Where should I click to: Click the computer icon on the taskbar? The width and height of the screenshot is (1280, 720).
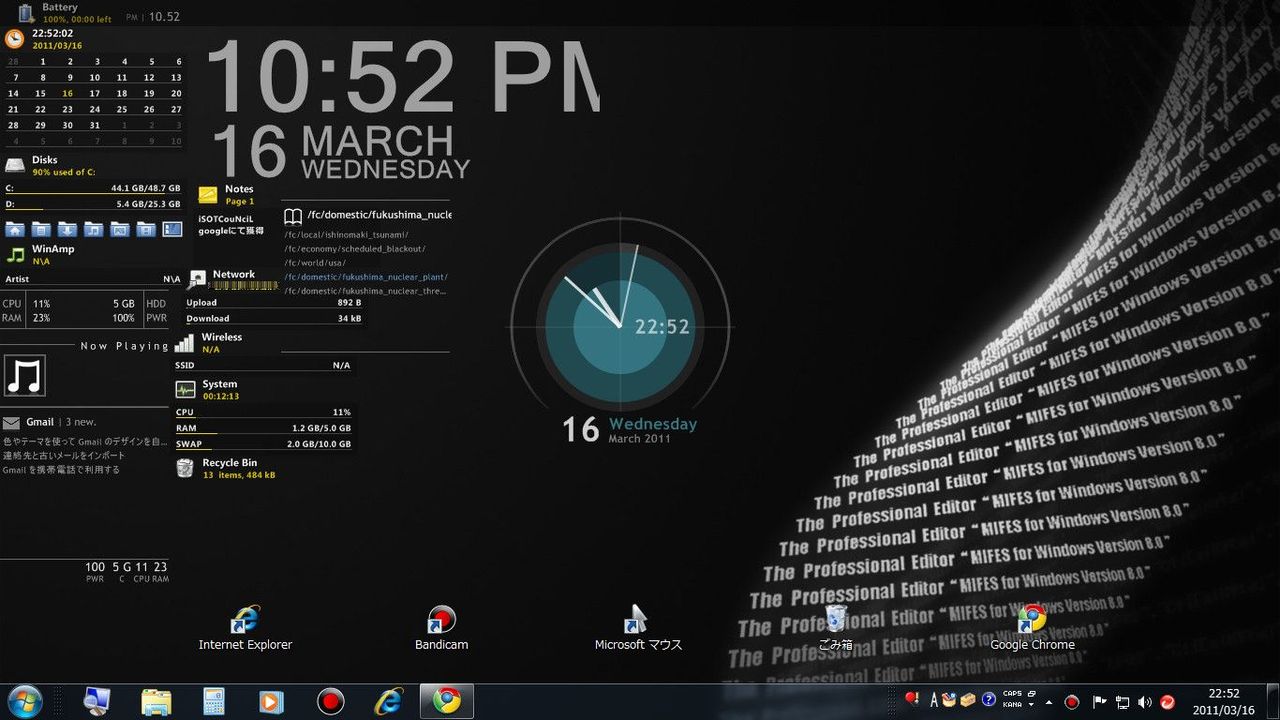click(x=97, y=701)
